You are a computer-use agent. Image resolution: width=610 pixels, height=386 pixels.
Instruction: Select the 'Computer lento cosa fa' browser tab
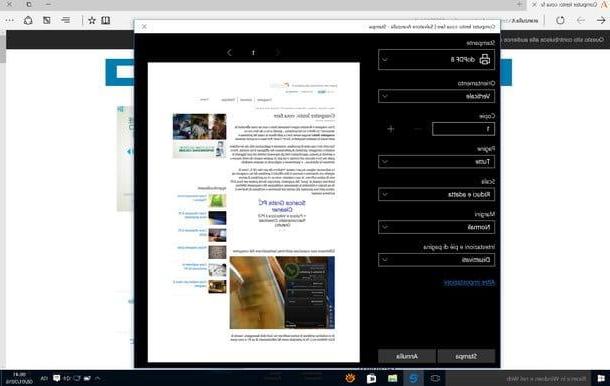(568, 5)
